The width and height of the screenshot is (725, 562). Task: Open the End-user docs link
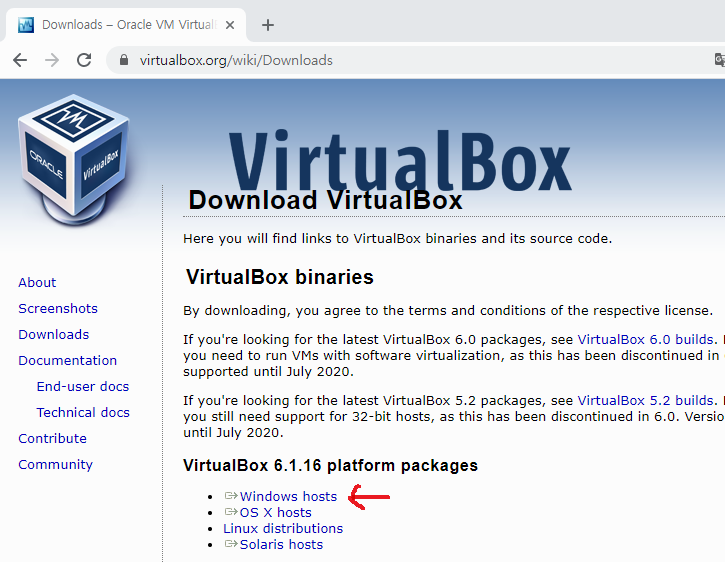83,386
